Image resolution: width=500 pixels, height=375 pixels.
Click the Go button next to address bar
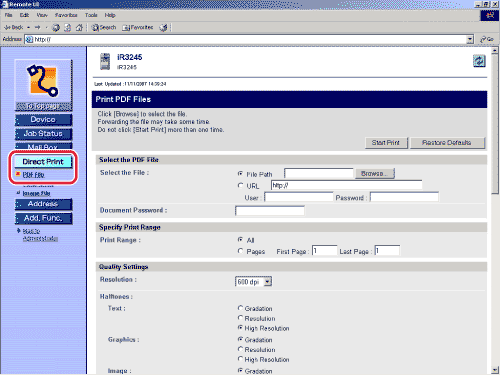click(487, 39)
